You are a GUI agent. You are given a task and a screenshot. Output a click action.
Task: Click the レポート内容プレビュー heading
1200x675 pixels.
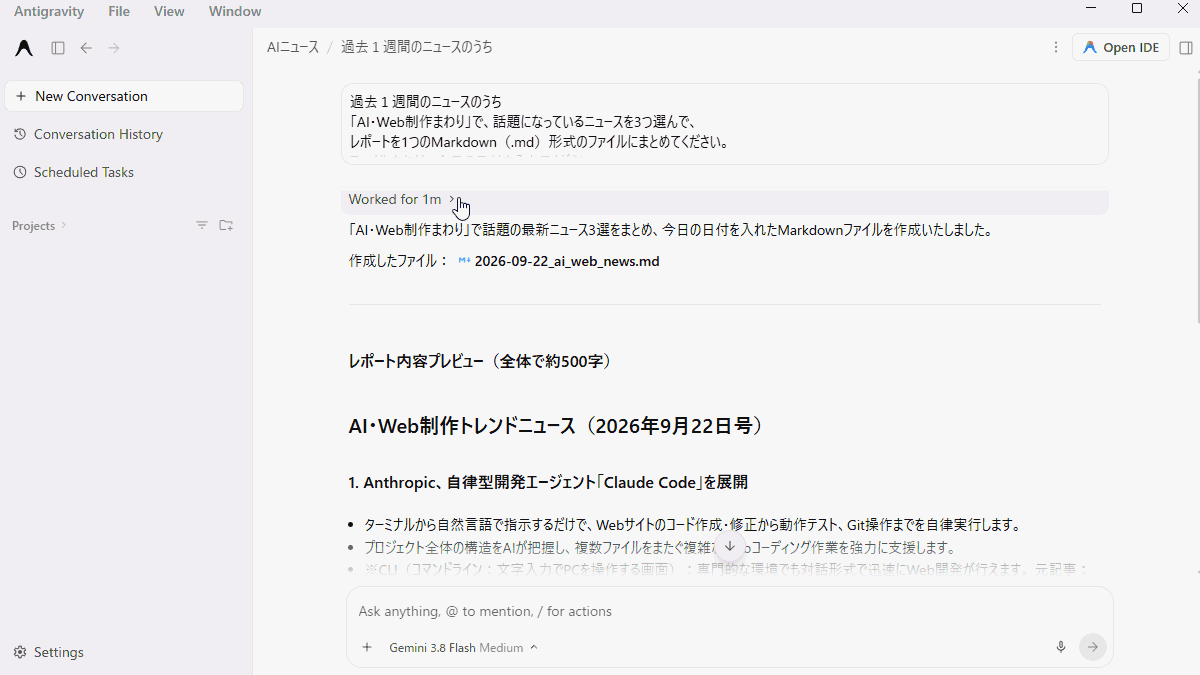pos(480,361)
